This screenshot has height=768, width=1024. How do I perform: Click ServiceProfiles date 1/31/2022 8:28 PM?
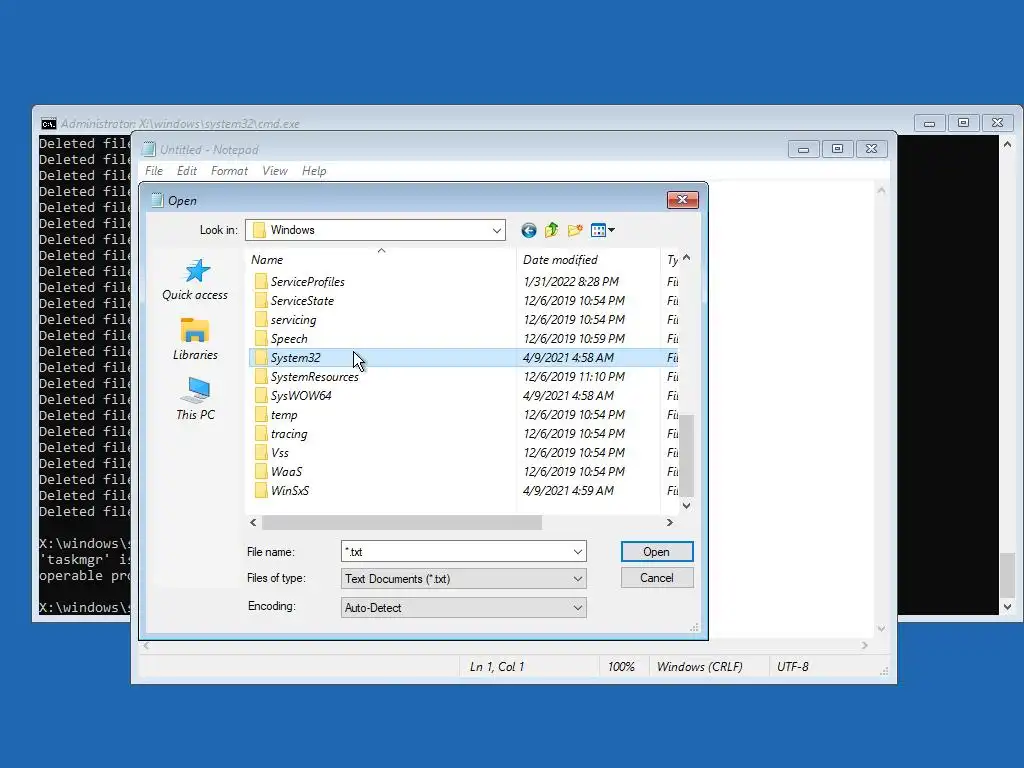point(571,281)
